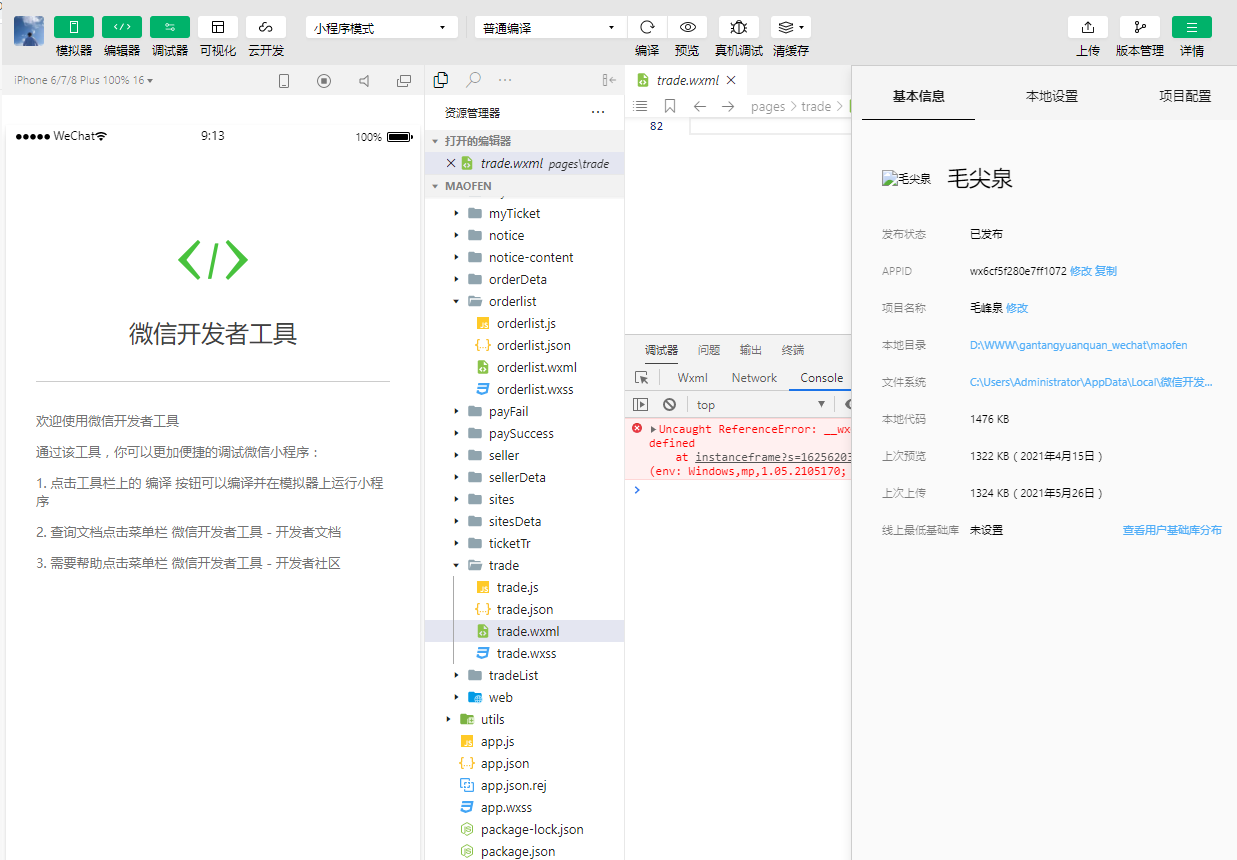
Task: Toggle the editor panel button
Action: (122, 27)
